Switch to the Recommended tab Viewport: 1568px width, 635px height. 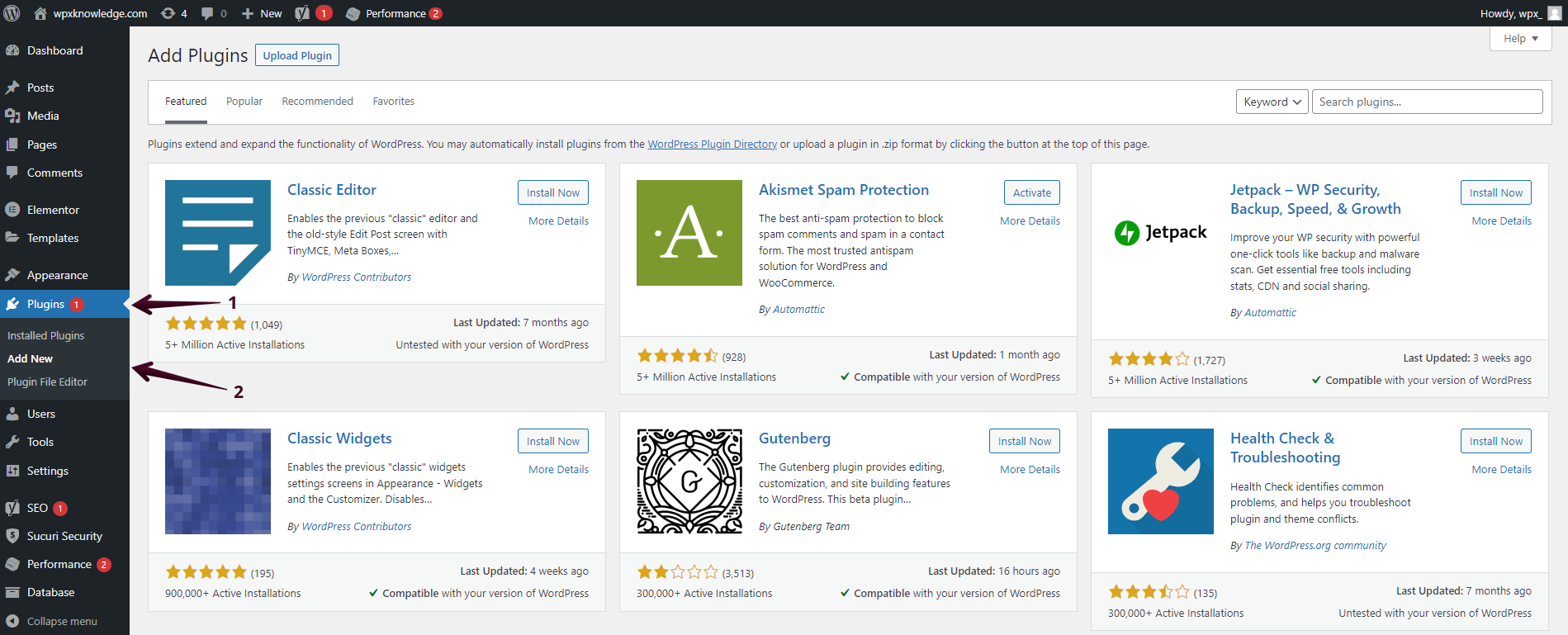pos(317,102)
